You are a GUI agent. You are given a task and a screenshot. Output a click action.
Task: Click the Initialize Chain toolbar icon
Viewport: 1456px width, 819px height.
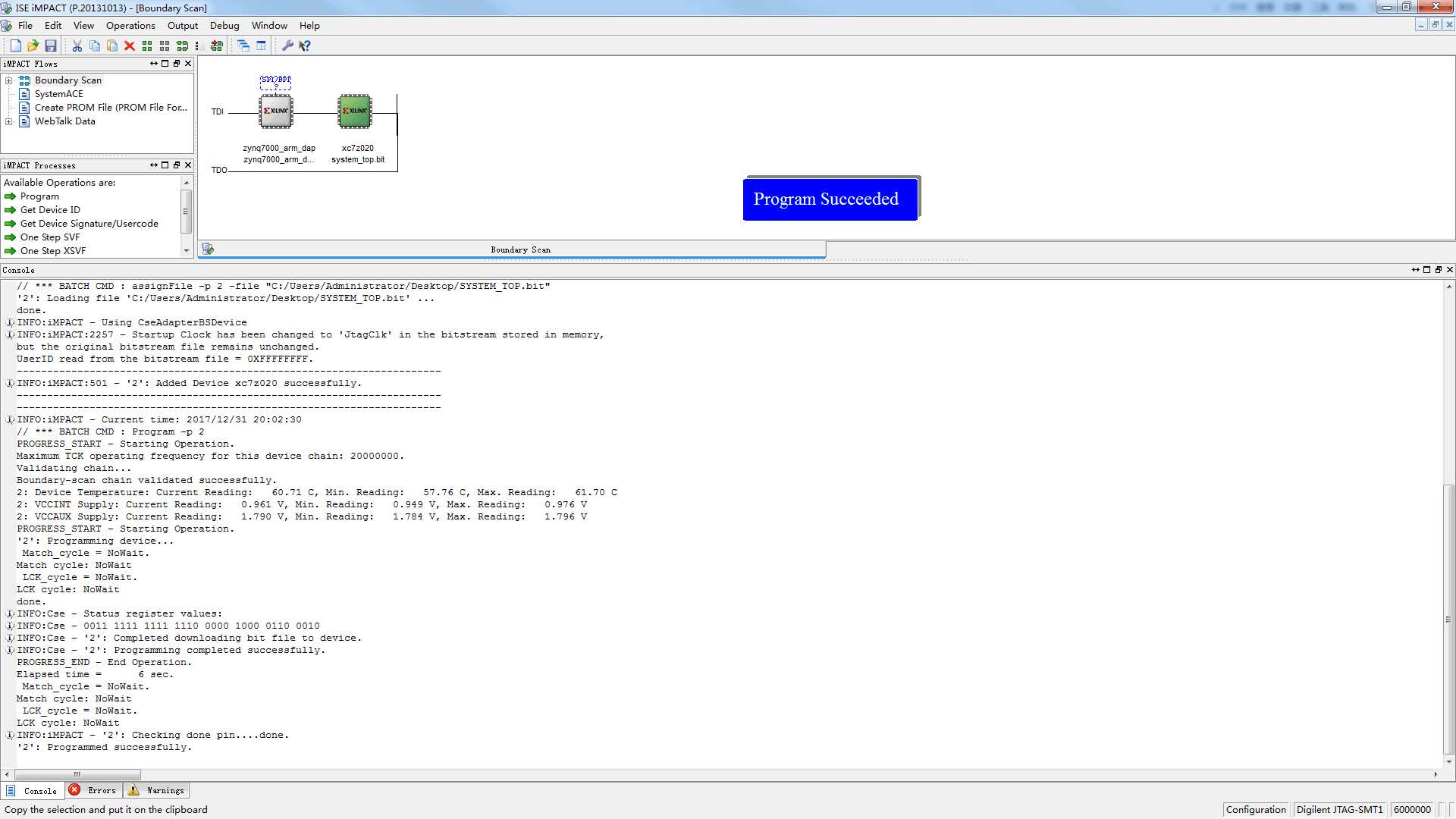click(182, 45)
